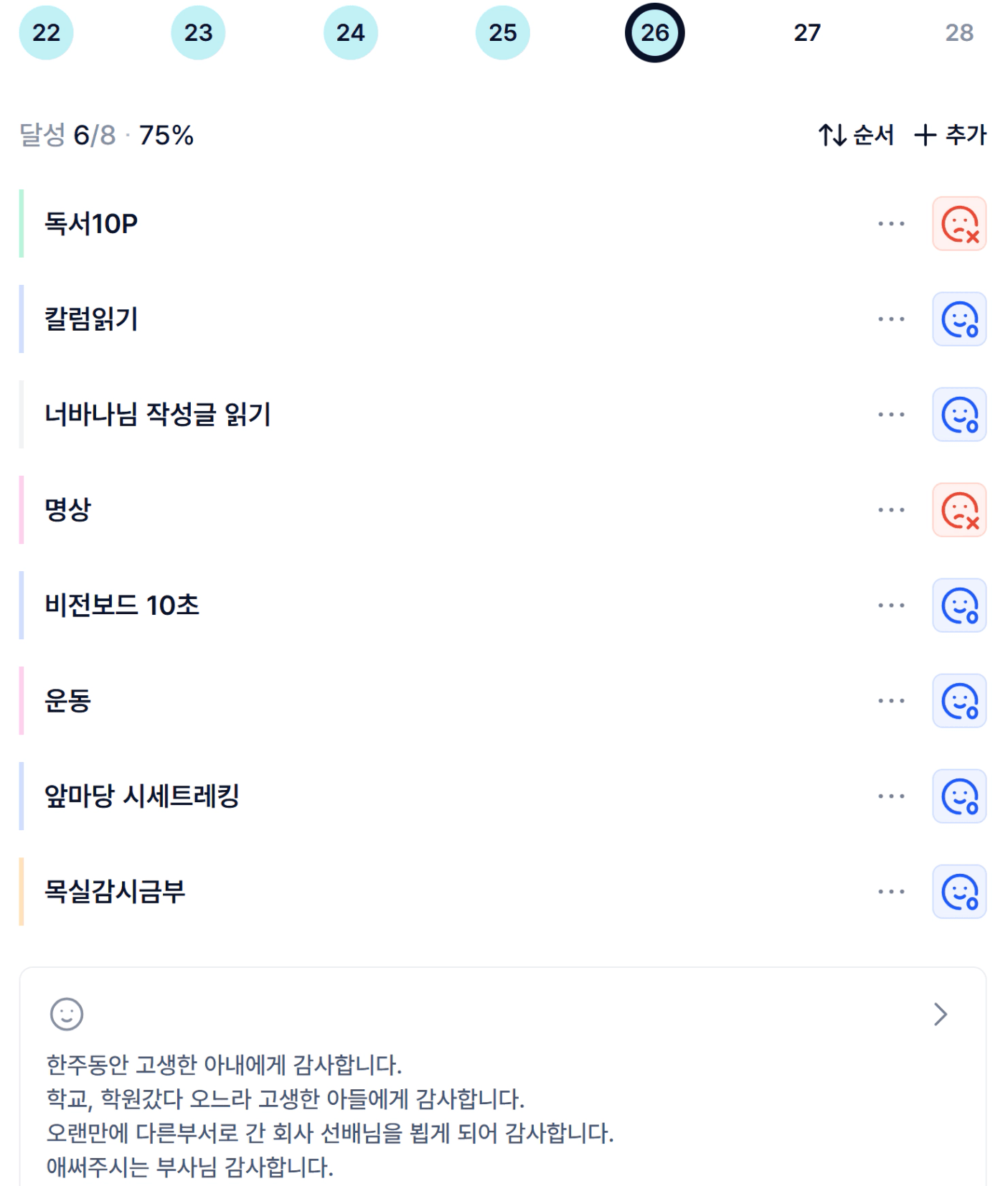Open the three-dot menu for 명상
Image resolution: width=1008 pixels, height=1186 pixels.
click(891, 510)
